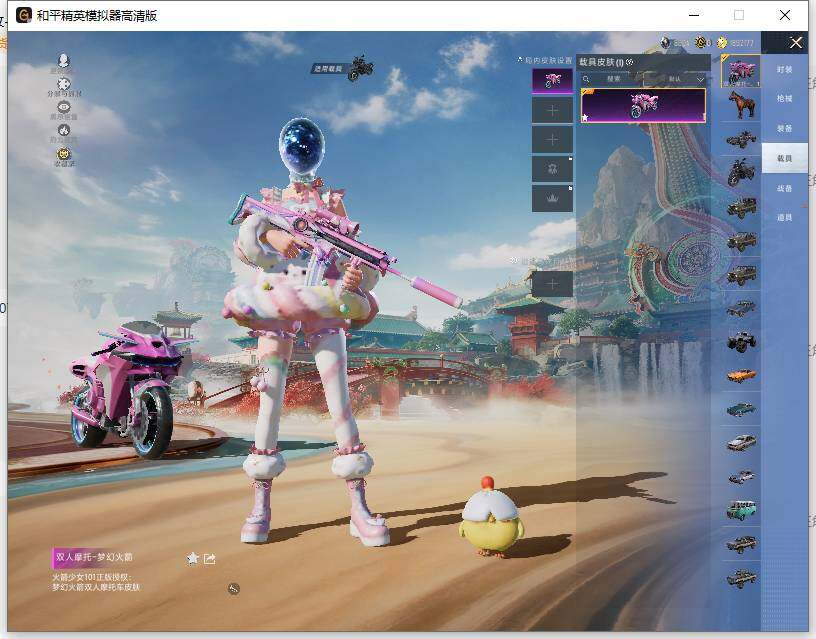Viewport: 816px width, 639px height.
Task: Open the flame power icon
Action: (63, 130)
